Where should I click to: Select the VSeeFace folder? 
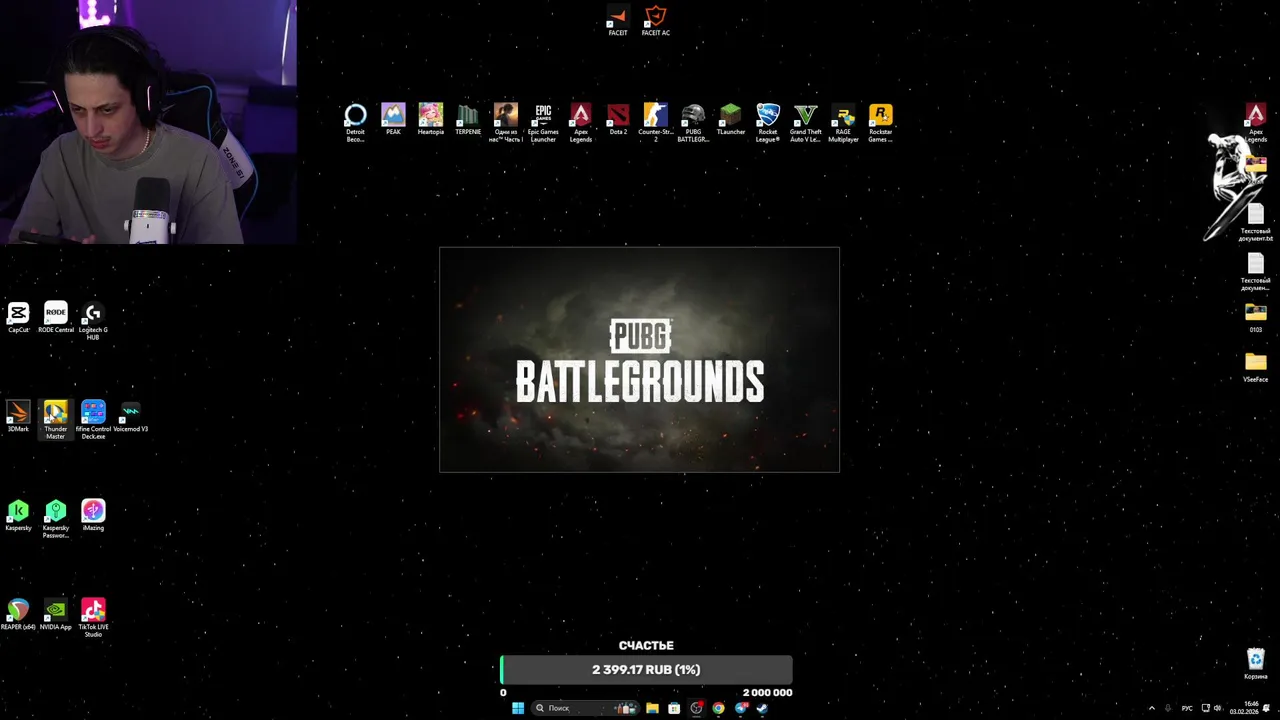pos(1256,367)
